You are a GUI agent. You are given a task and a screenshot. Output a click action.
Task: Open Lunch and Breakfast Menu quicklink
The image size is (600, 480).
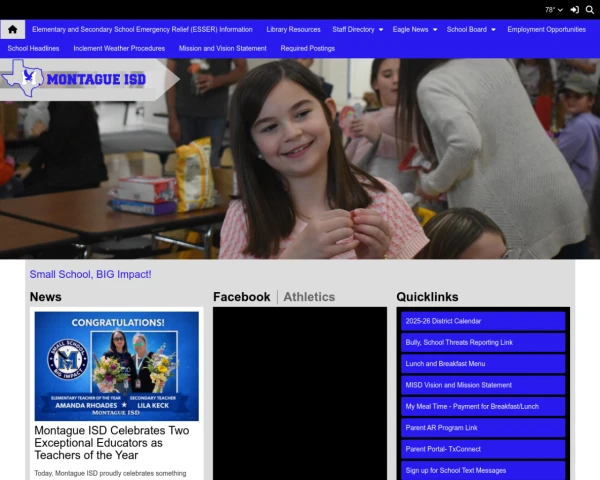coord(483,364)
